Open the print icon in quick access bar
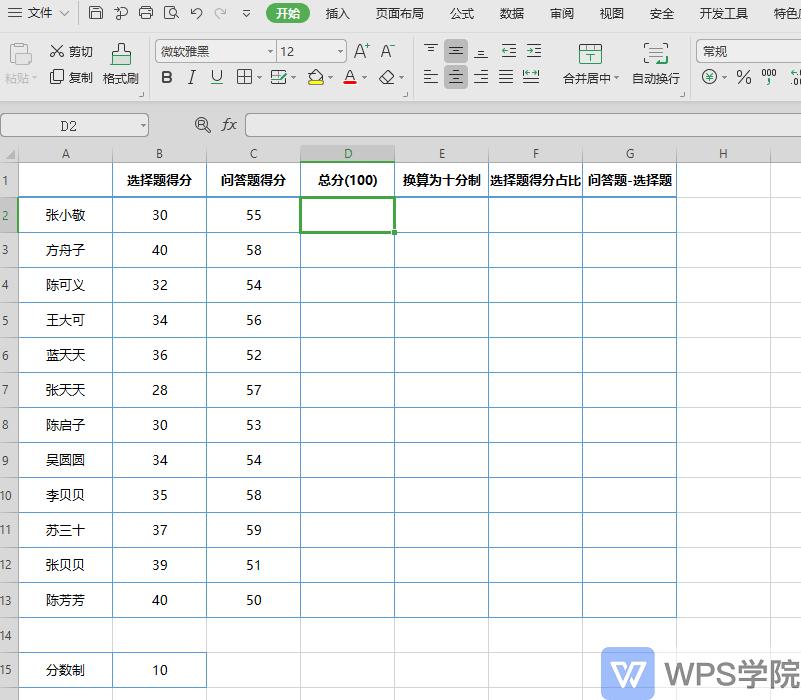This screenshot has width=801, height=700. coord(146,13)
